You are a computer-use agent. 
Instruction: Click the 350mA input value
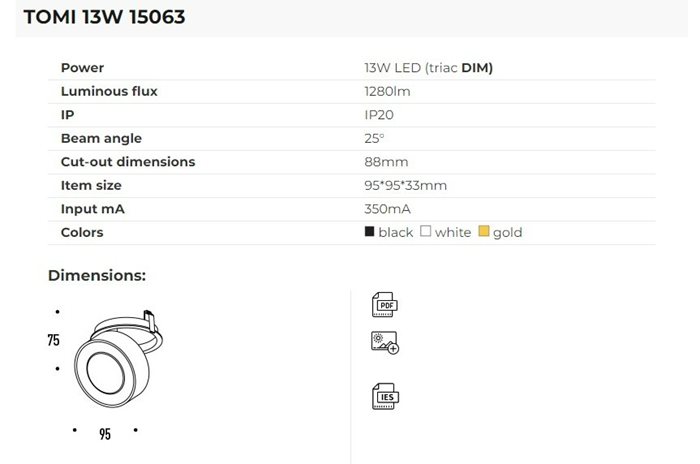click(x=388, y=208)
